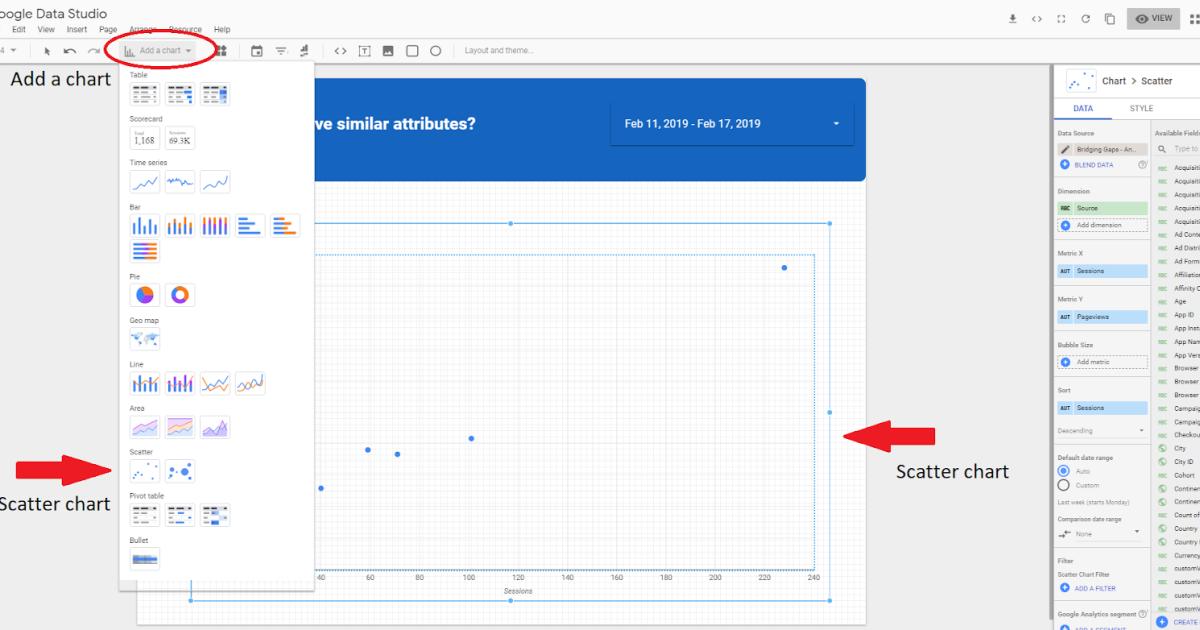
Task: Open the Page menu
Action: tap(108, 30)
